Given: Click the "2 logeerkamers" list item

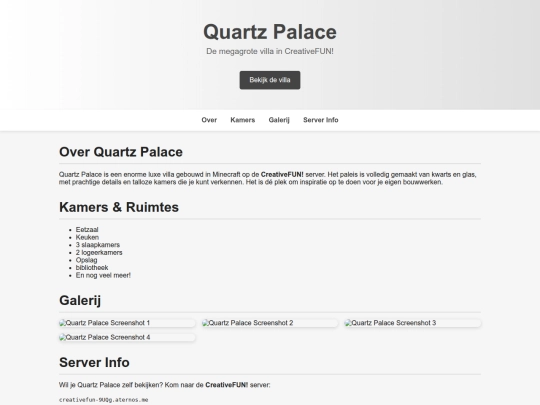Looking at the screenshot, I should pyautogui.click(x=99, y=252).
